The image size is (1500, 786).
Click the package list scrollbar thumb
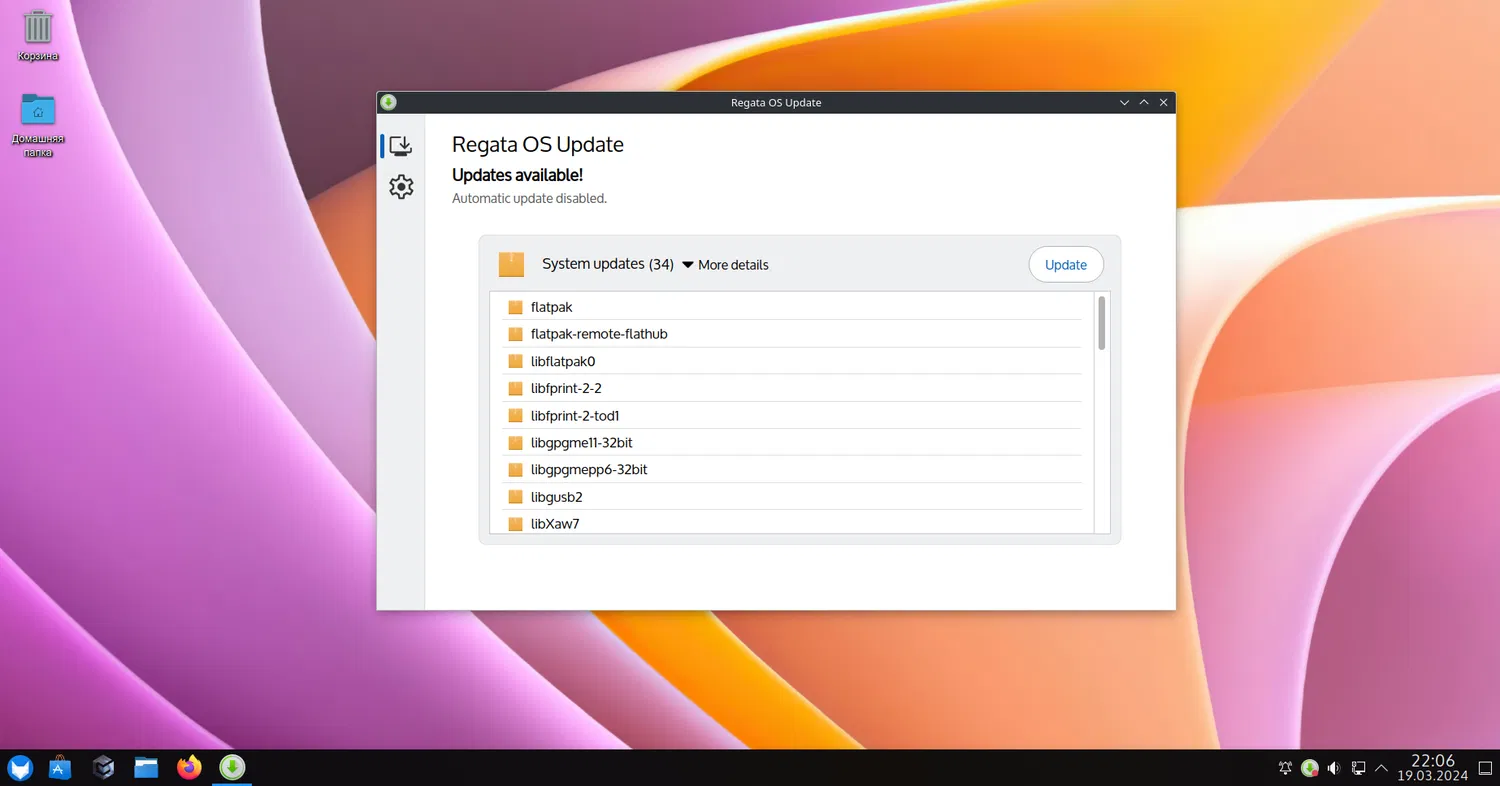point(1102,322)
